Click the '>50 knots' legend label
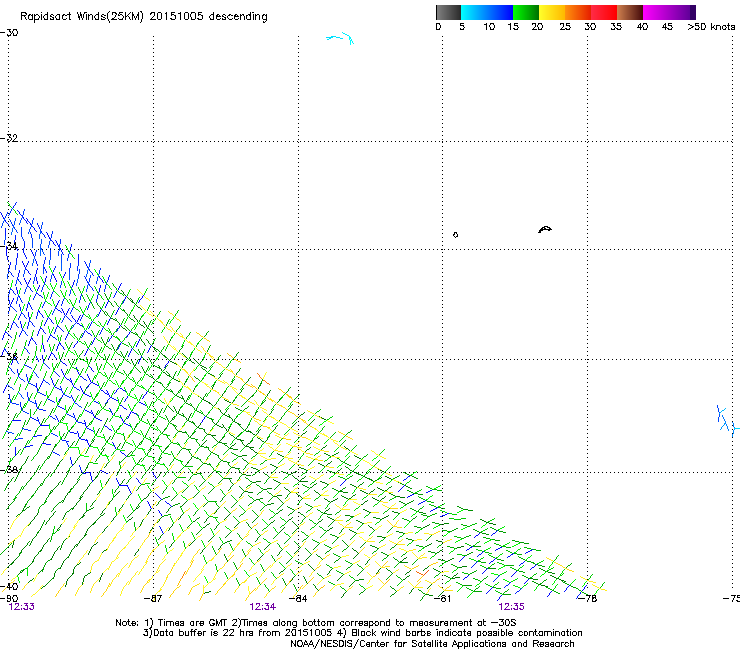740x650 pixels. coord(711,27)
